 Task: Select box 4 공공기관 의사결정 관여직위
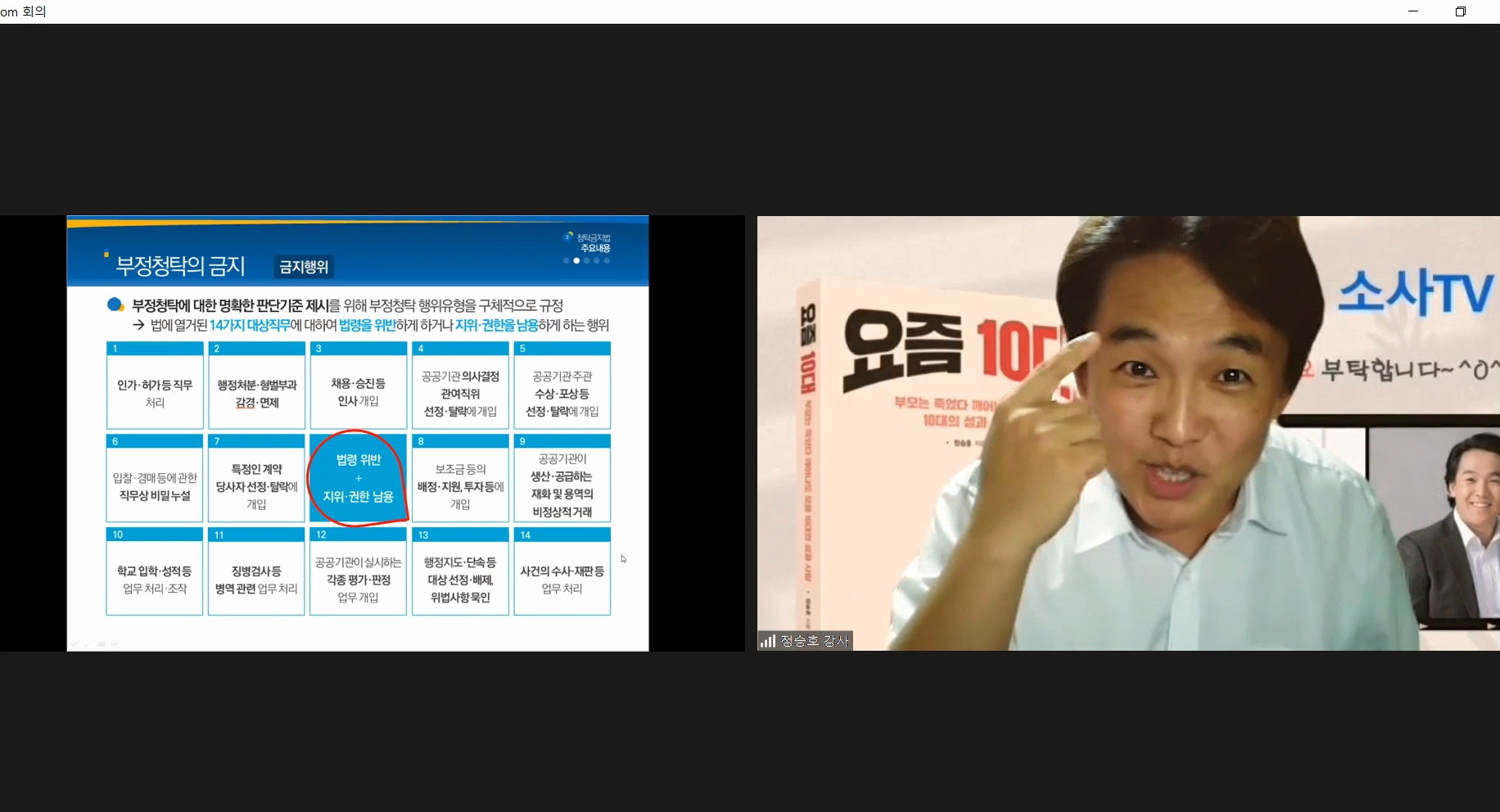pos(460,385)
